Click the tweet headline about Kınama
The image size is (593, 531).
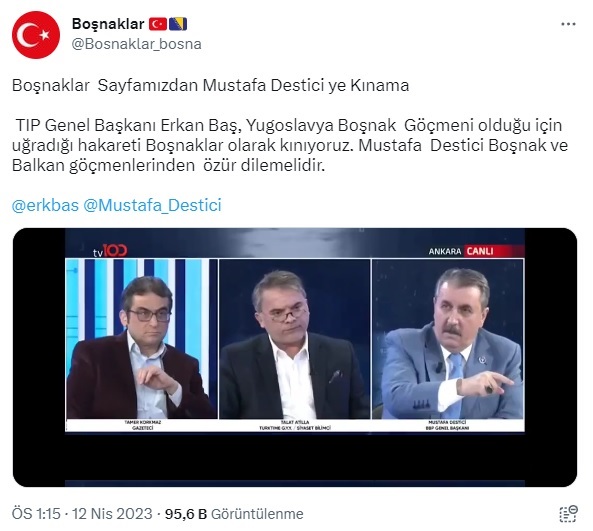pyautogui.click(x=210, y=85)
